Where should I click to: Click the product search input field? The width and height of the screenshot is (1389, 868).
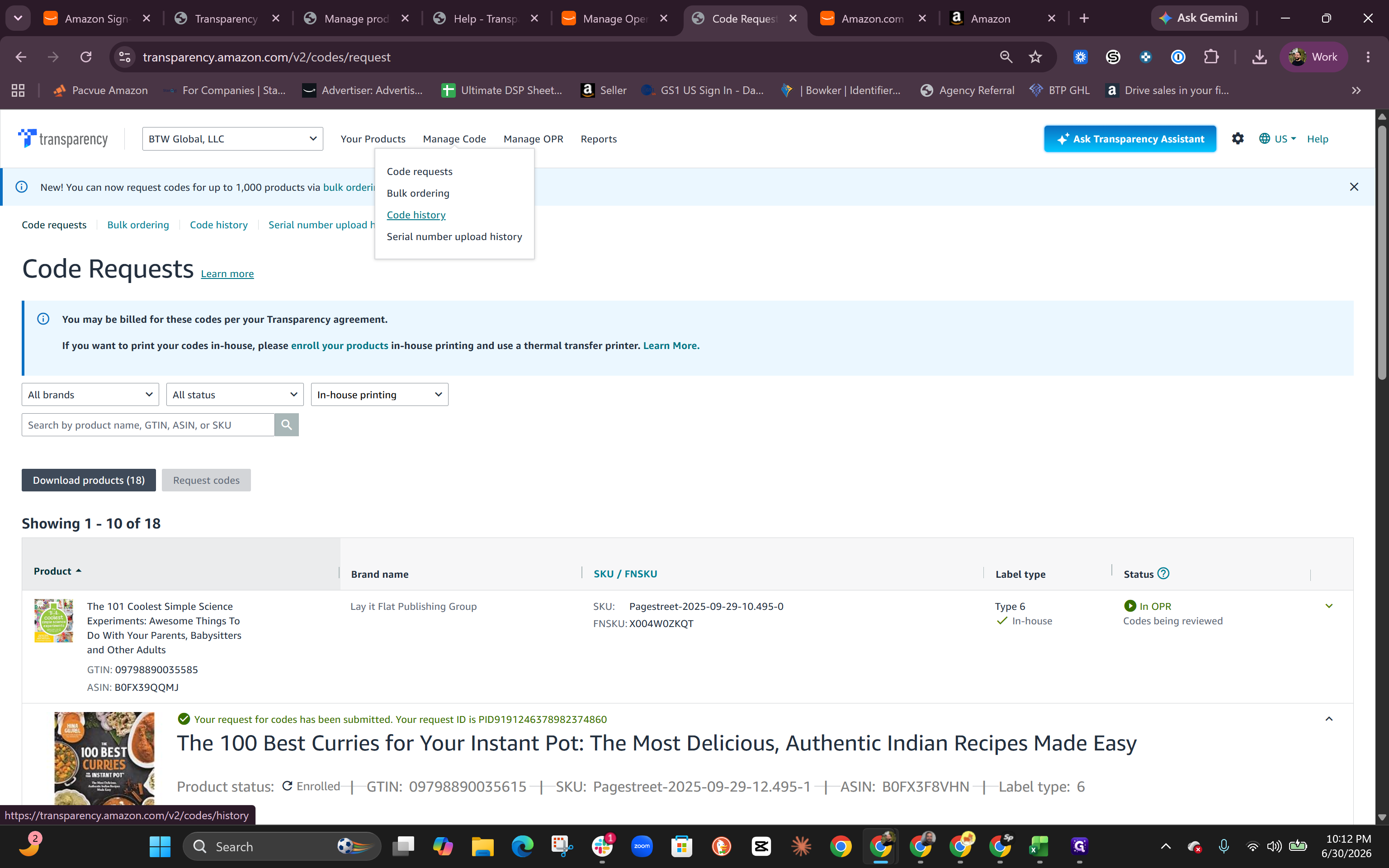click(x=148, y=425)
